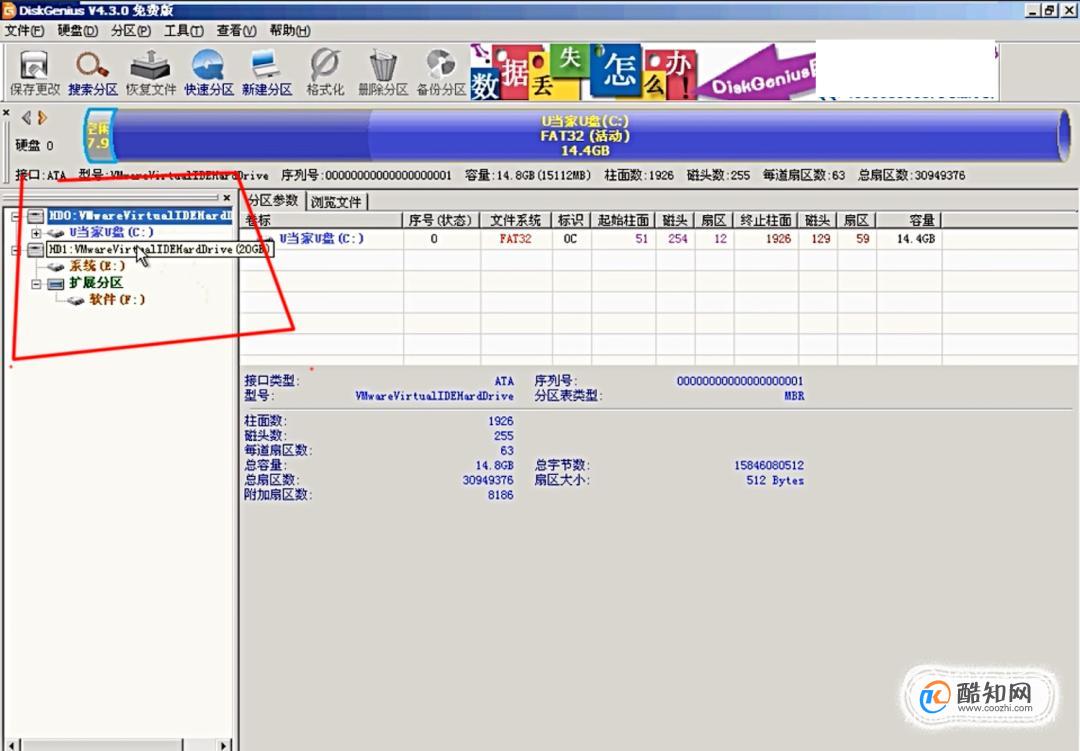The image size is (1080, 751).
Task: Click the Quick Partition (快速分区) icon
Action: coord(209,73)
